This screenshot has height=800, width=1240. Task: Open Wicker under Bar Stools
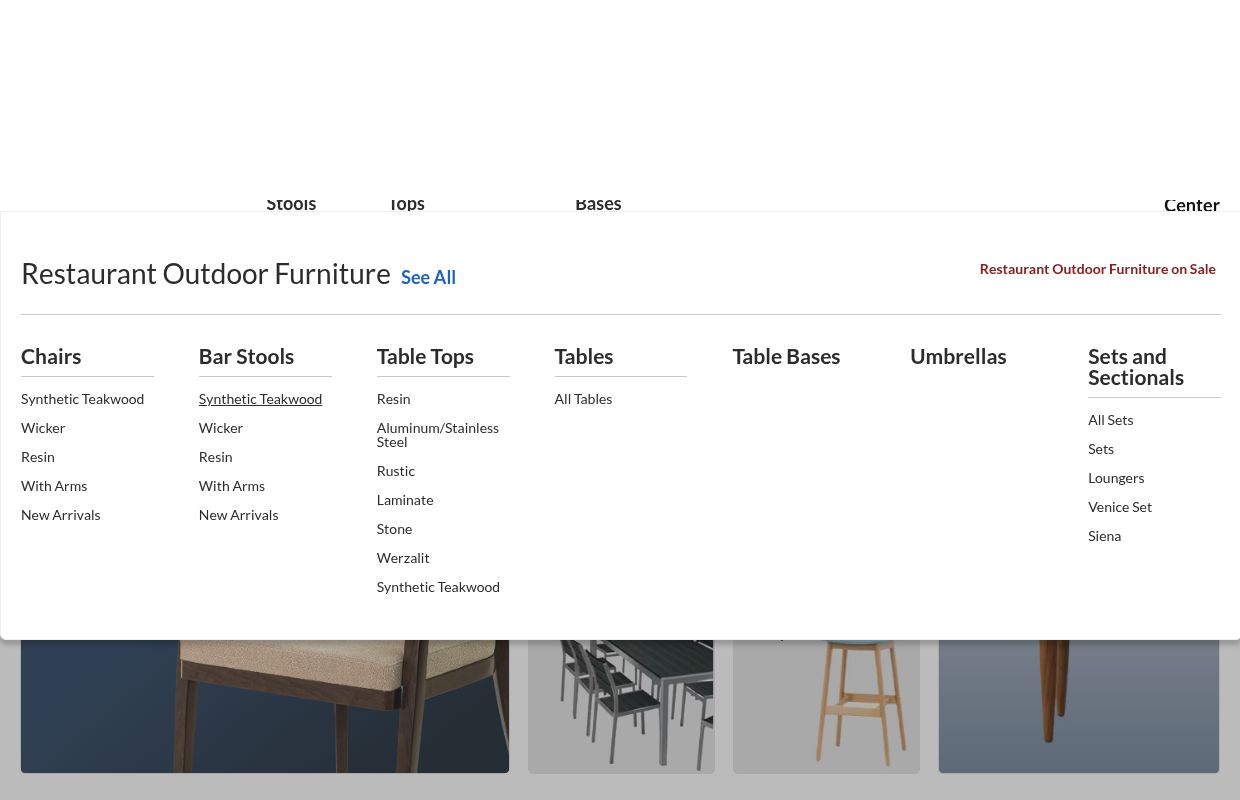220,427
